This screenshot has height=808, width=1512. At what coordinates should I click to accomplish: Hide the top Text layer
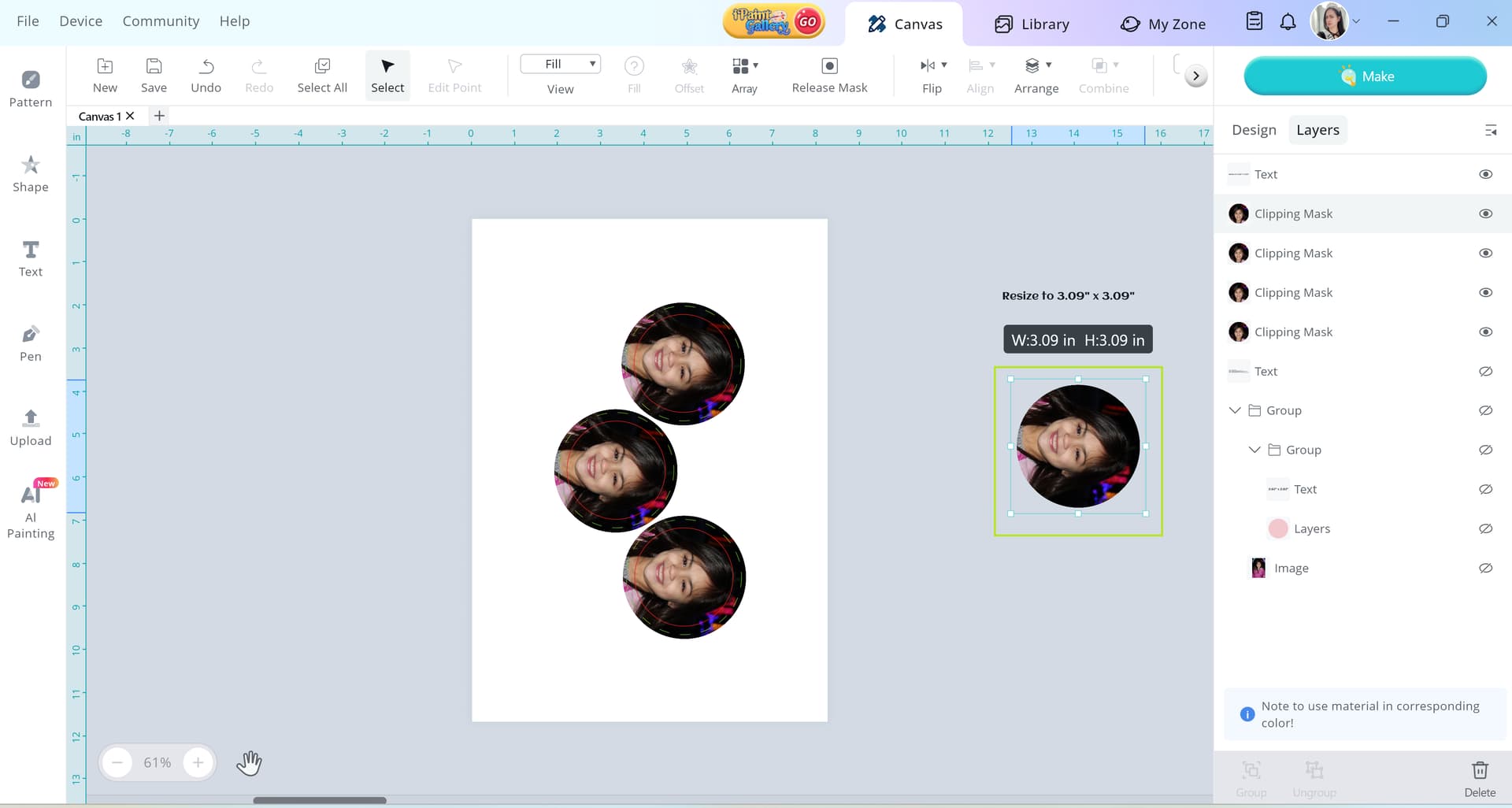tap(1485, 174)
